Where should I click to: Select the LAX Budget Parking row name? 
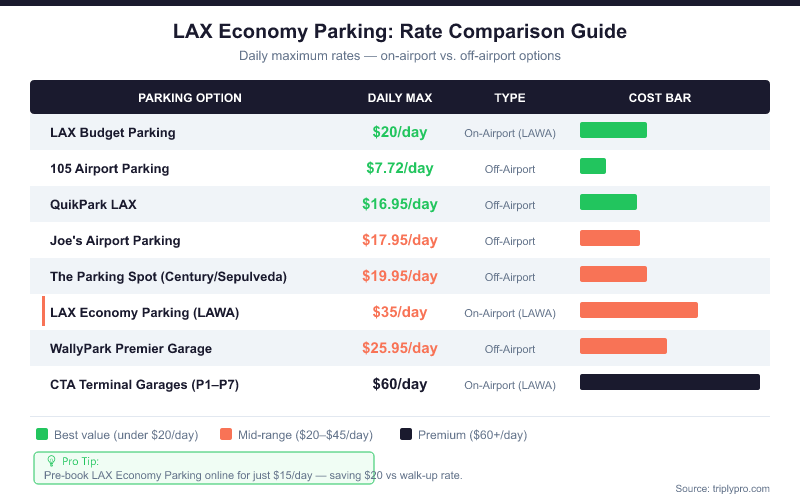coord(113,133)
